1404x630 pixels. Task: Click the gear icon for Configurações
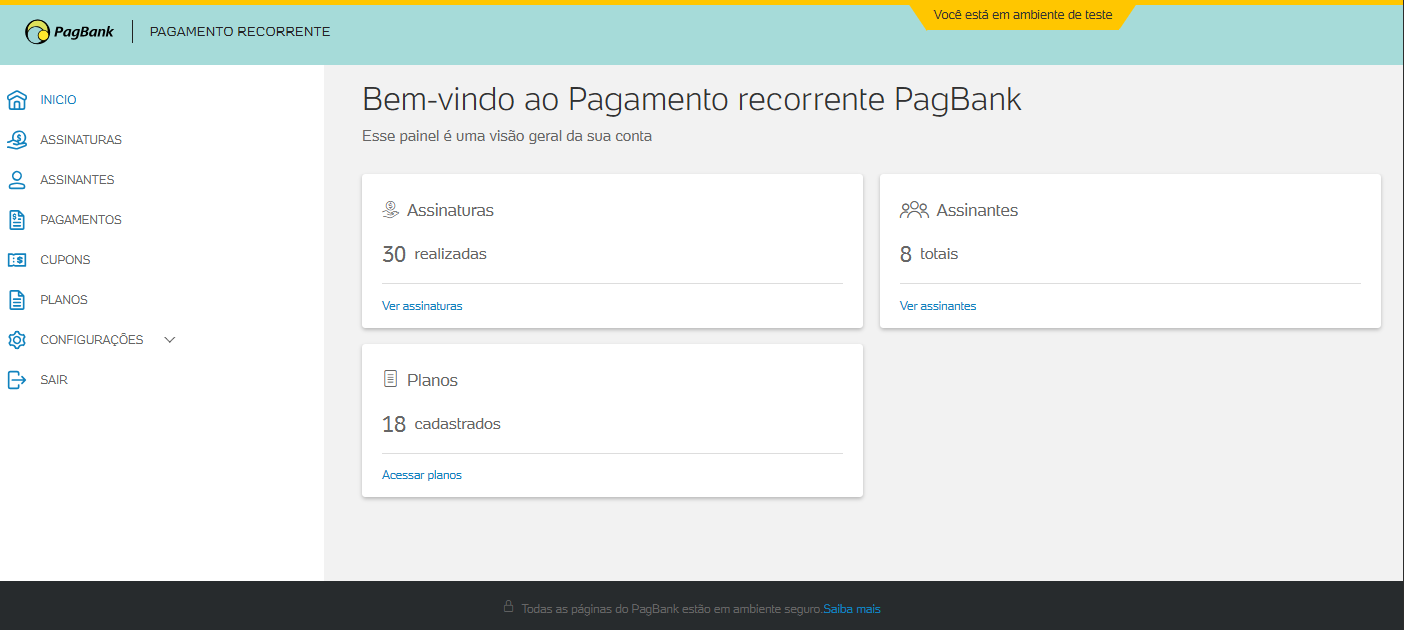point(16,340)
